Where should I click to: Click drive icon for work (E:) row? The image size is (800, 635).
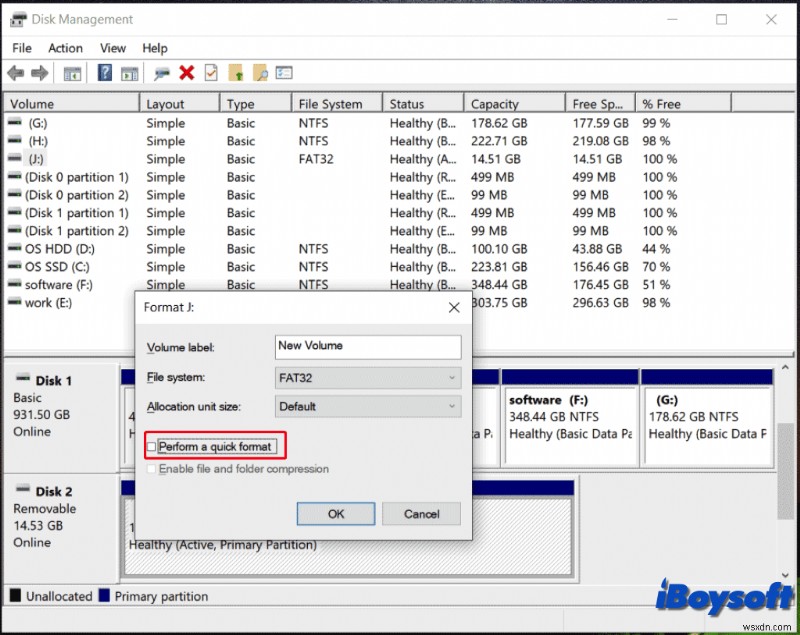coord(15,302)
